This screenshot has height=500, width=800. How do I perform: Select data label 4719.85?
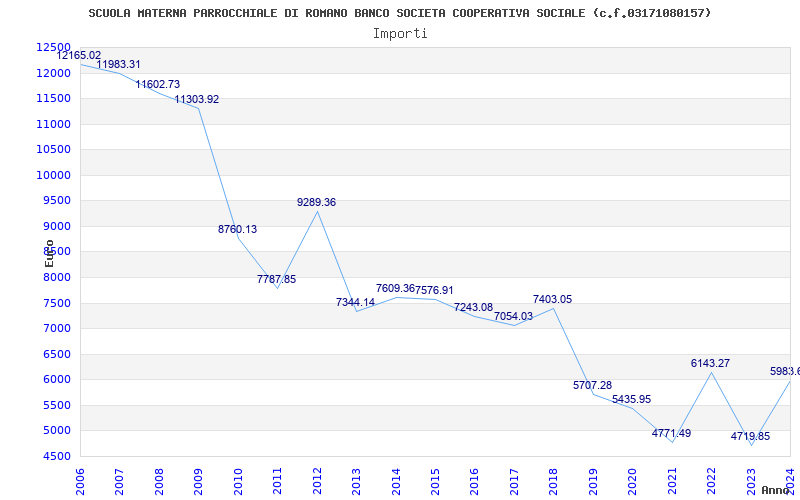click(751, 436)
